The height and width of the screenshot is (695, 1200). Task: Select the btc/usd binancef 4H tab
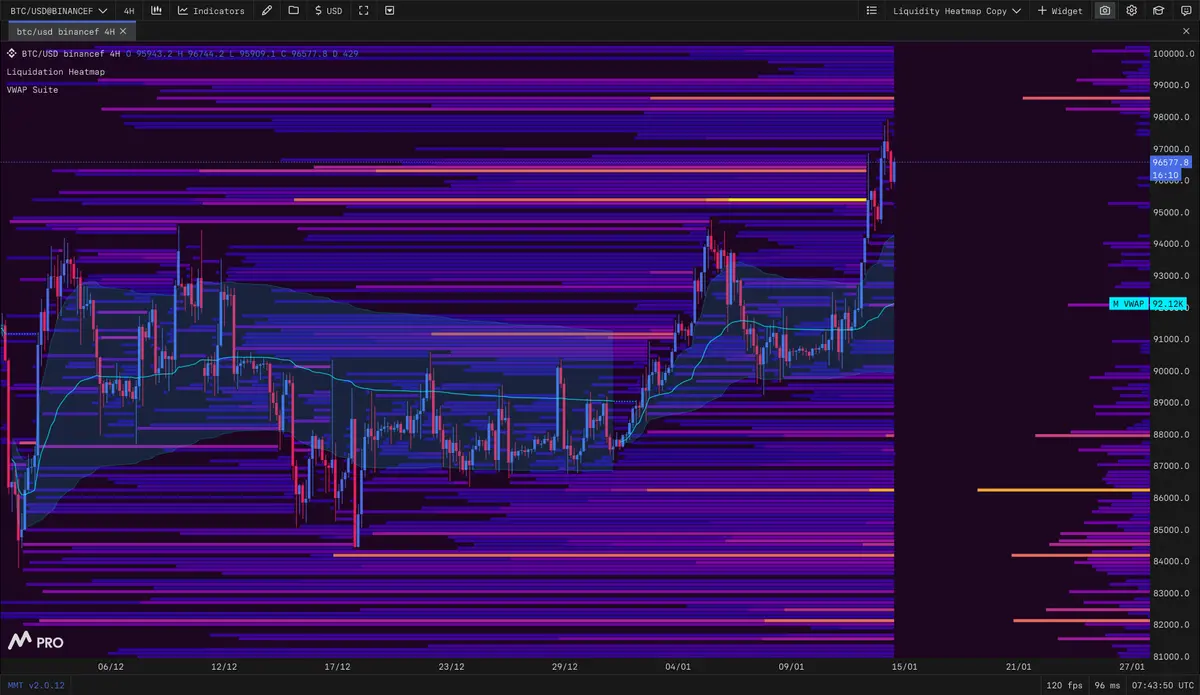pos(65,32)
